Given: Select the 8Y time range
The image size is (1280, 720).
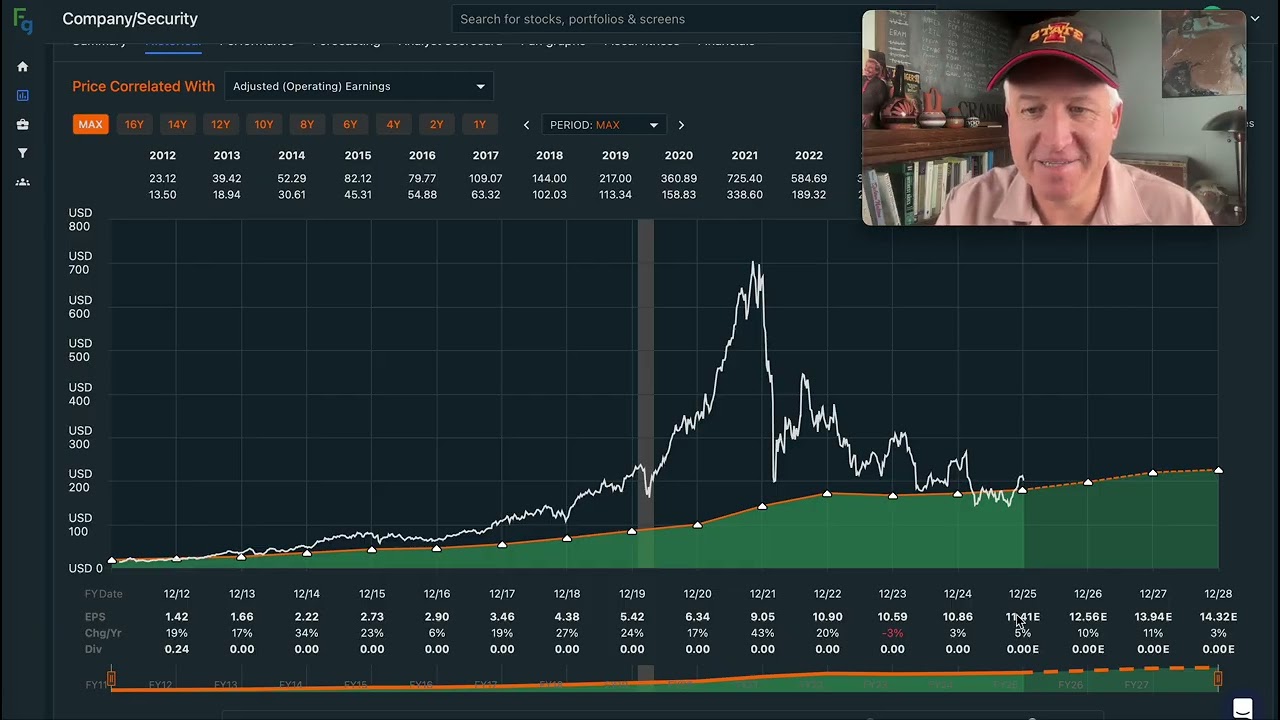Looking at the screenshot, I should click(307, 125).
